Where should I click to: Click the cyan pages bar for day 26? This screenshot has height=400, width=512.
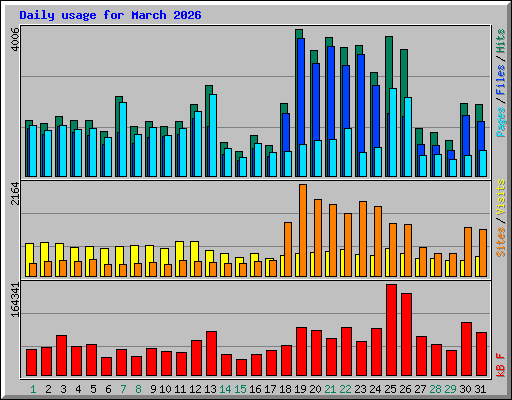[x=408, y=137]
